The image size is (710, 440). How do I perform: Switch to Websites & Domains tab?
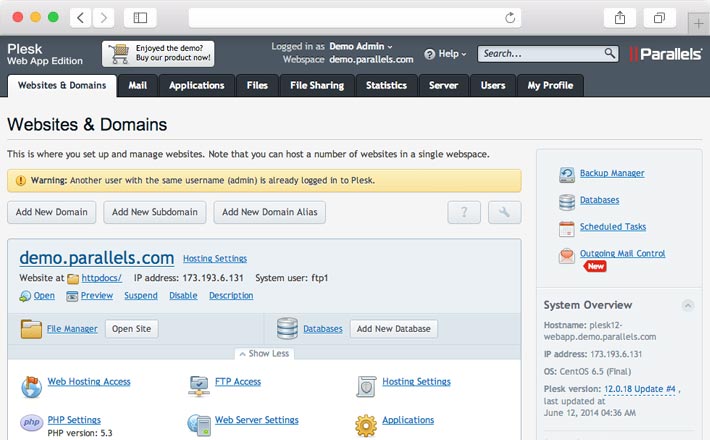(62, 86)
